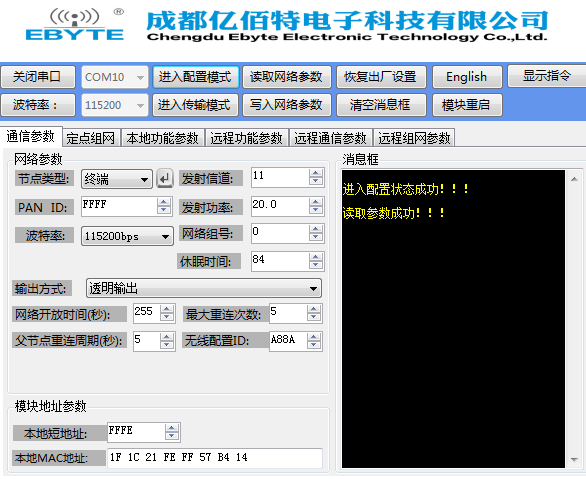Decrease 休眠时间 with the down arrow

(316, 265)
